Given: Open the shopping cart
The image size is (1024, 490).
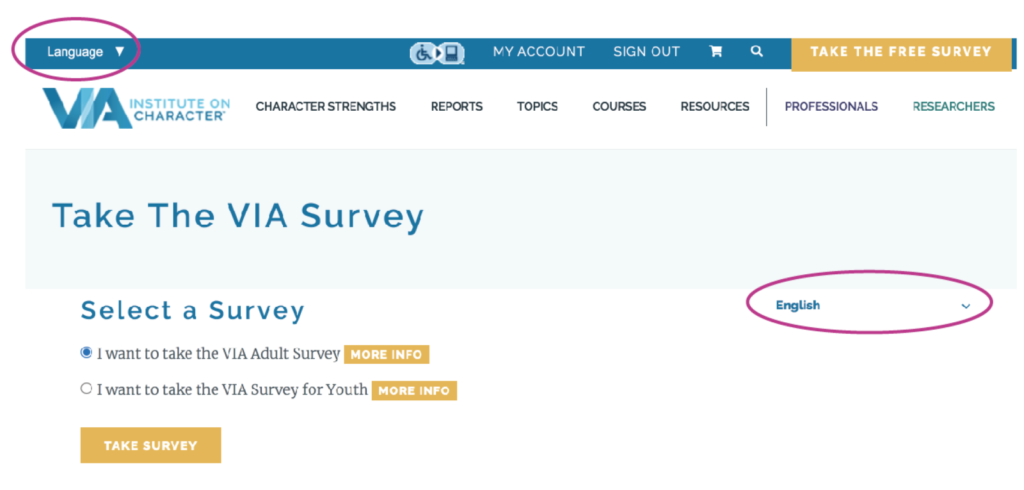Looking at the screenshot, I should click(716, 52).
